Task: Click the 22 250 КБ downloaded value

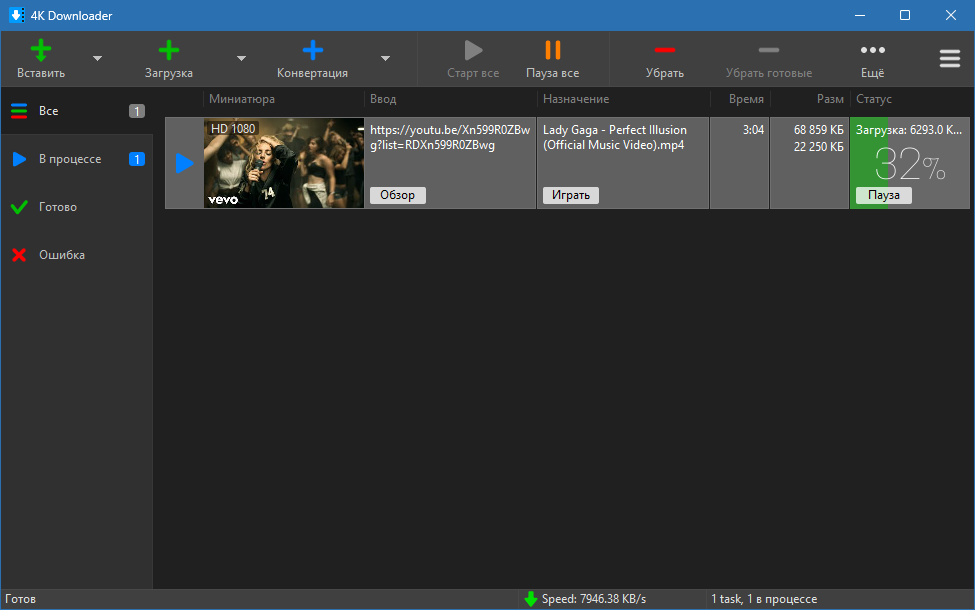Action: click(x=818, y=147)
